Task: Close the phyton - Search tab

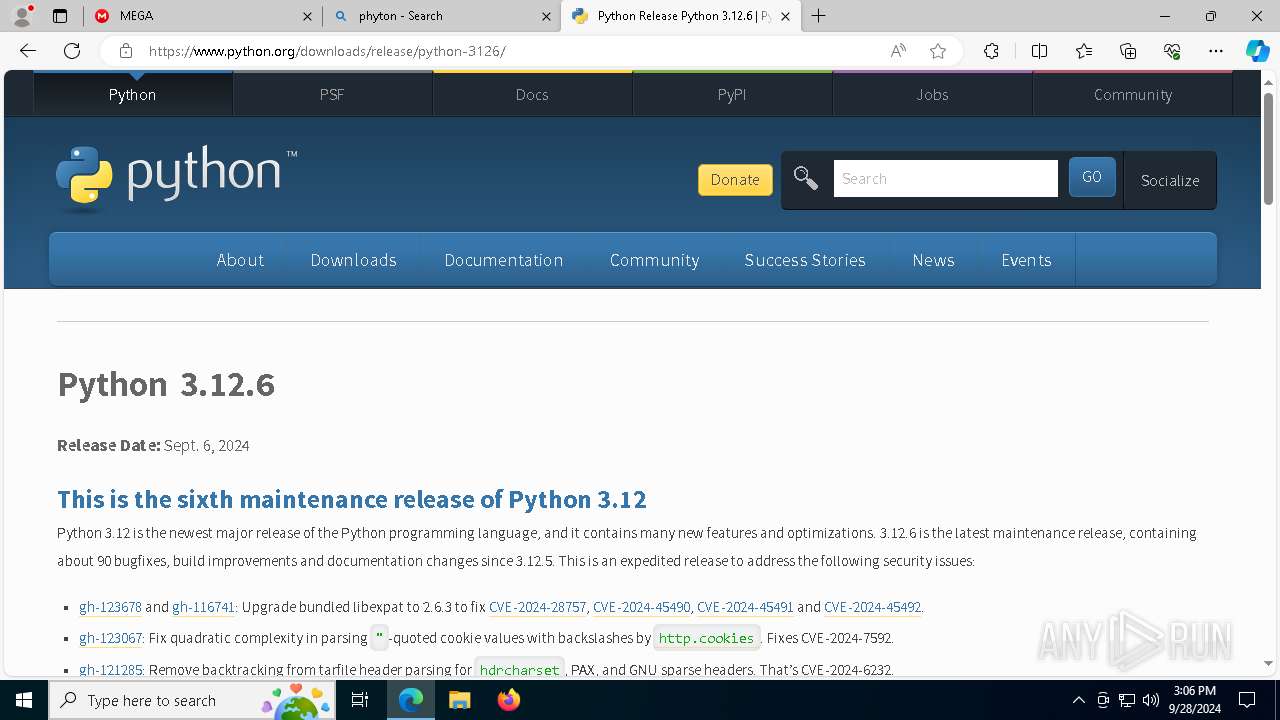Action: 546,16
